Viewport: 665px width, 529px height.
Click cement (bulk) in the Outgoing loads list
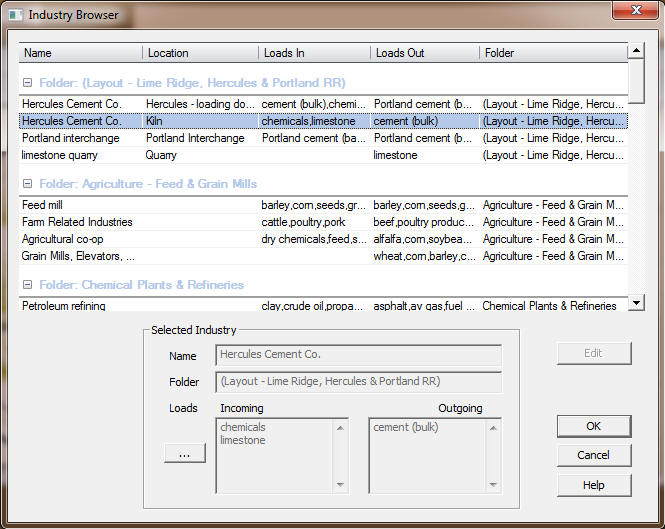click(x=405, y=427)
